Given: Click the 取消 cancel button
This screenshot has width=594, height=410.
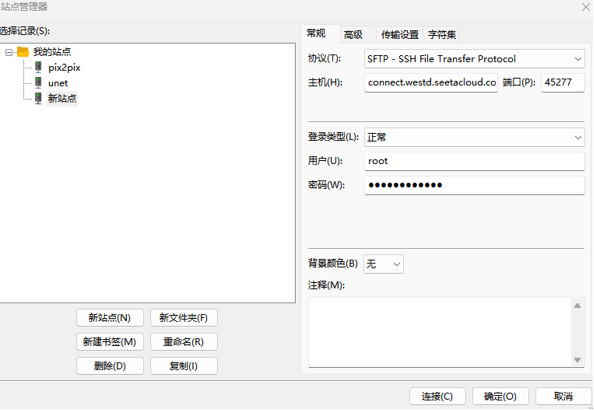Looking at the screenshot, I should [563, 397].
